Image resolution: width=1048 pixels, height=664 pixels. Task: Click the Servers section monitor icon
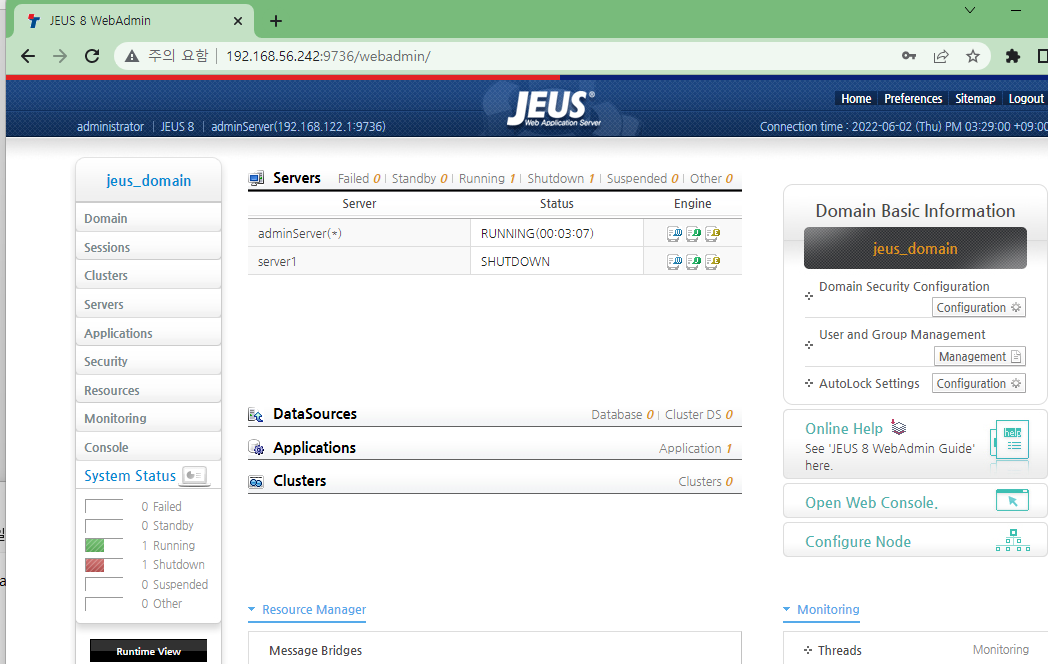tap(256, 179)
